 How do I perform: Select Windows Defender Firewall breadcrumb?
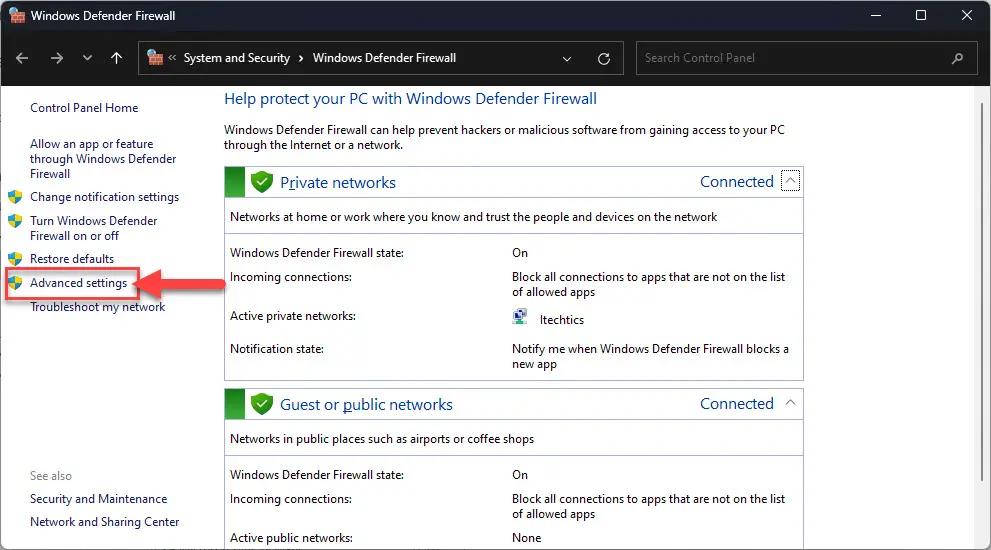click(x=384, y=58)
